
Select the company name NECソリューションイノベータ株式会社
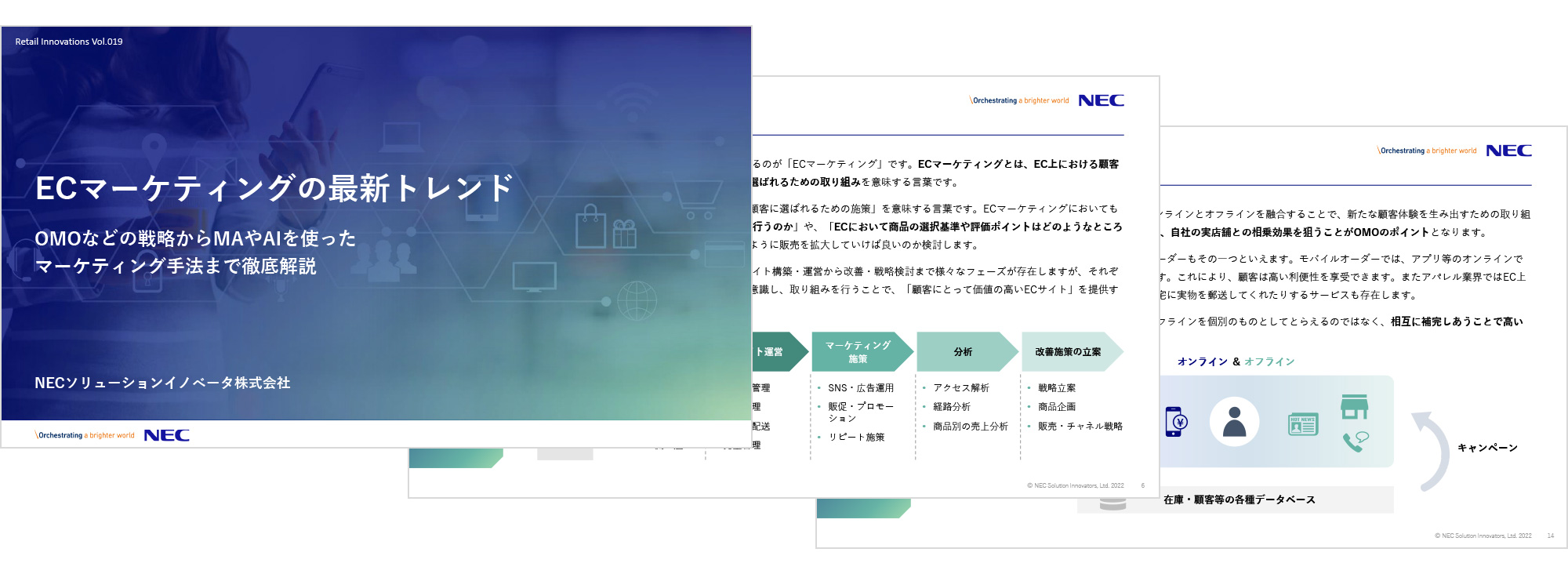[162, 383]
